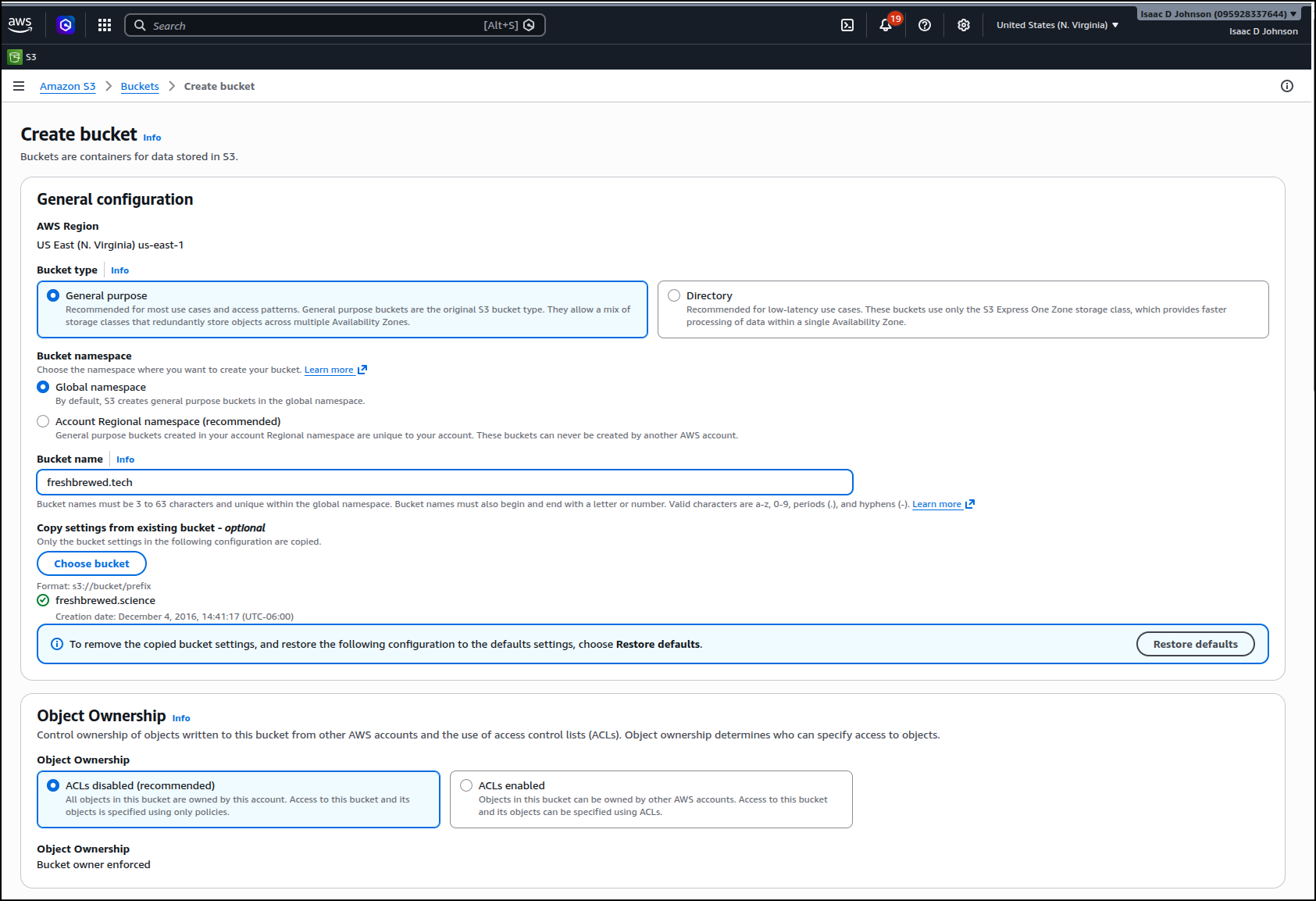This screenshot has height=901, width=1316.
Task: Launch CloudShell from the top bar
Action: pyautogui.click(x=847, y=25)
